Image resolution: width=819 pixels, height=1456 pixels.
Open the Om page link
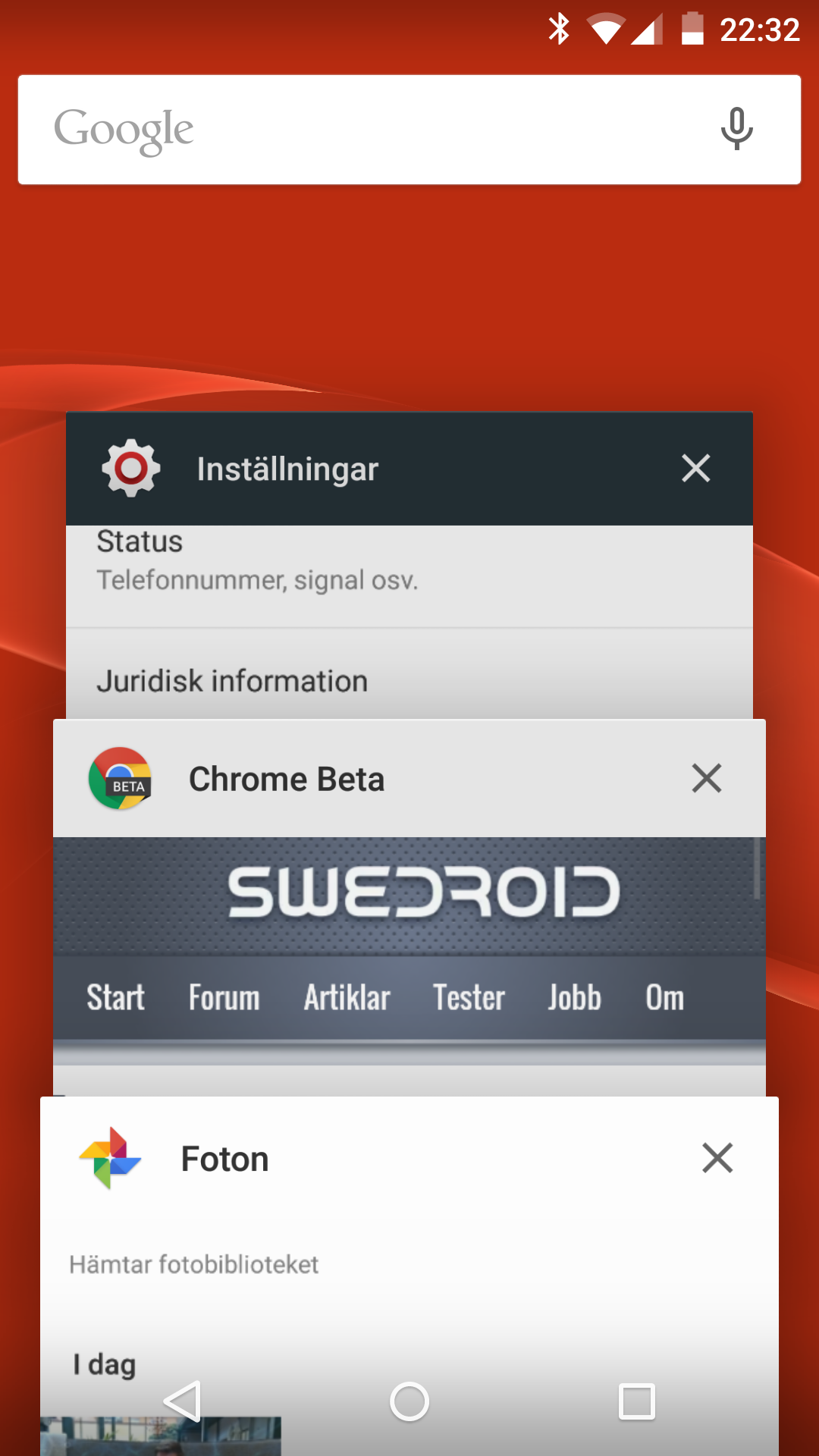click(664, 998)
